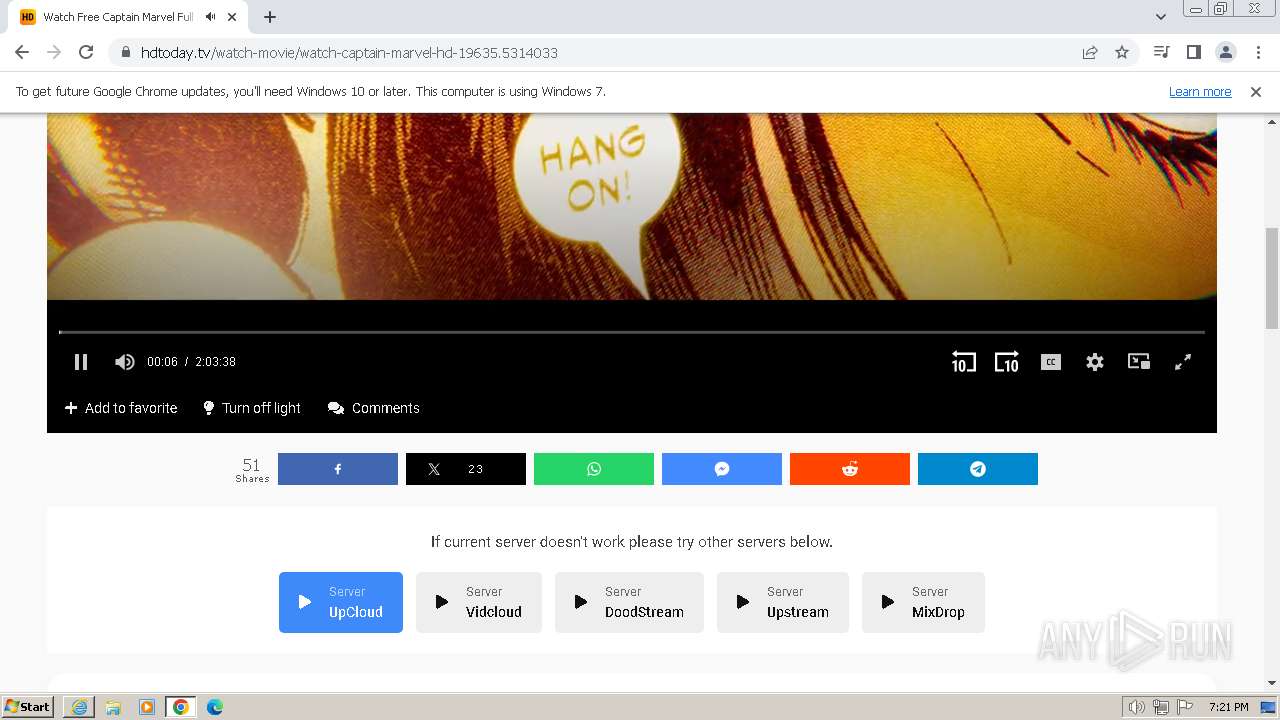Switch video to fullscreen

coord(1183,362)
